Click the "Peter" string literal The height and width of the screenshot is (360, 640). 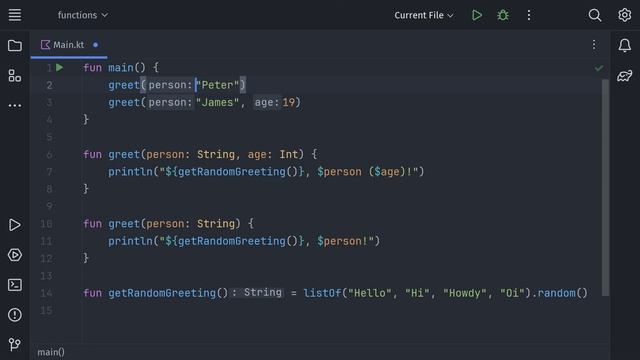coord(217,85)
